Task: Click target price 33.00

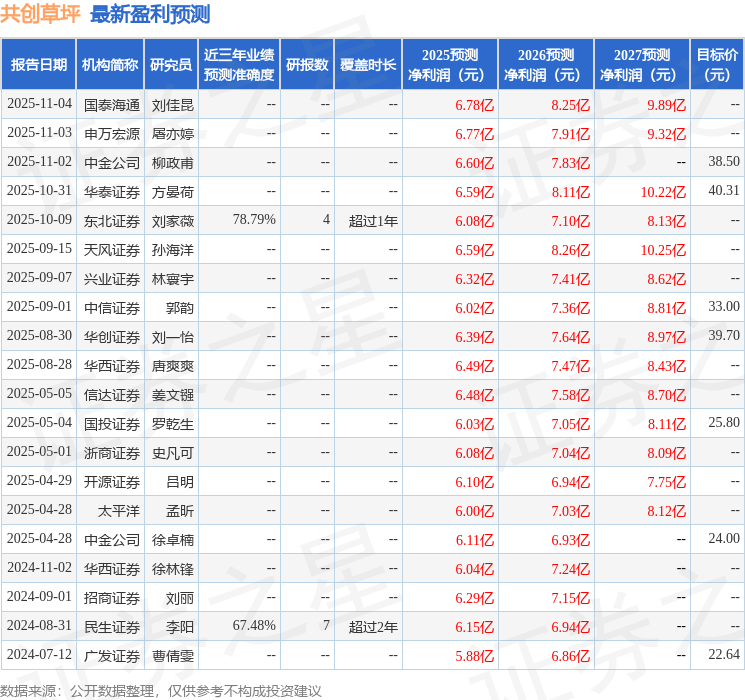Action: tap(724, 307)
